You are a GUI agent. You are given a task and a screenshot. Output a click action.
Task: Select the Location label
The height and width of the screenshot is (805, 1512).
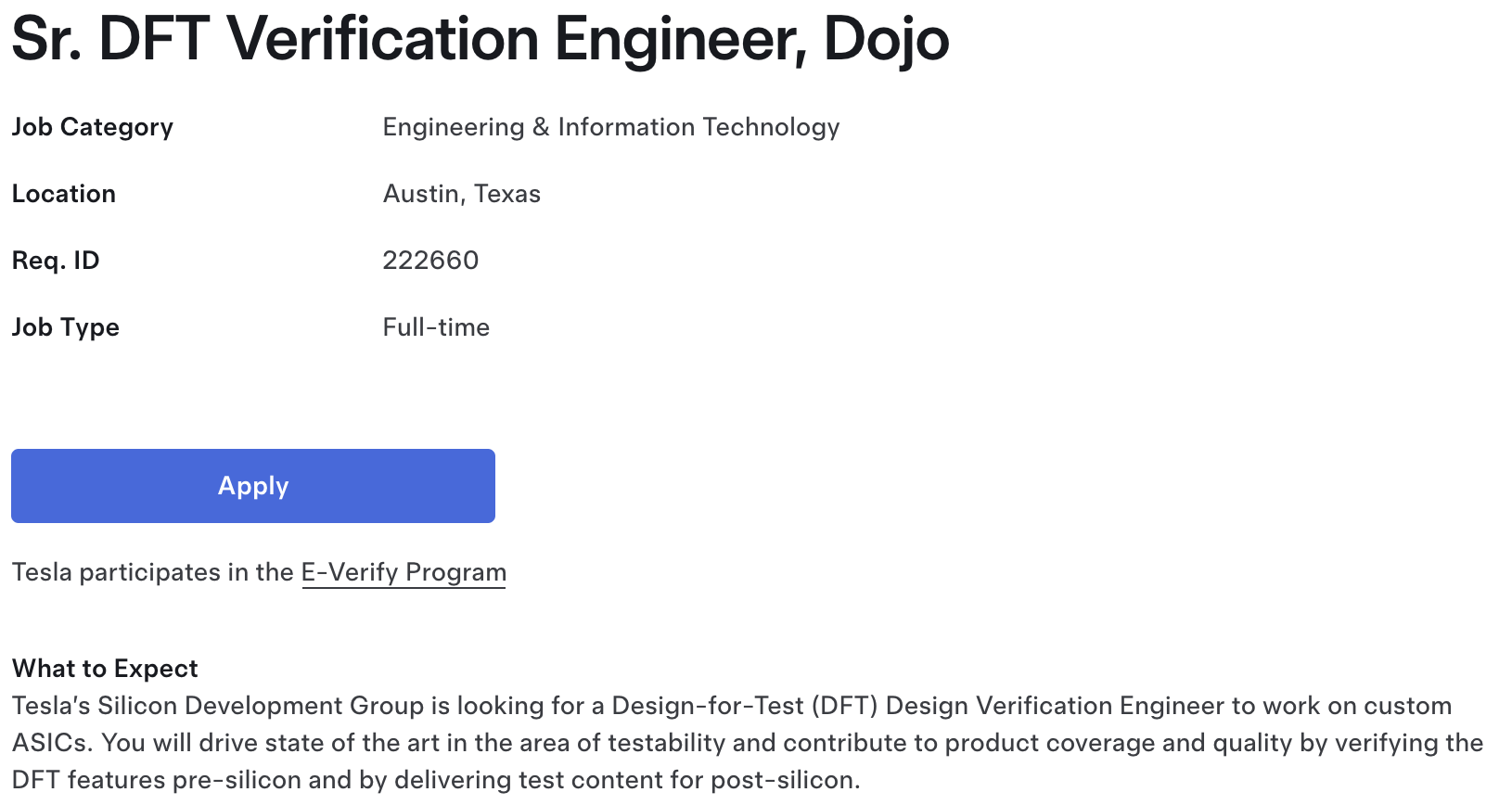[x=64, y=194]
